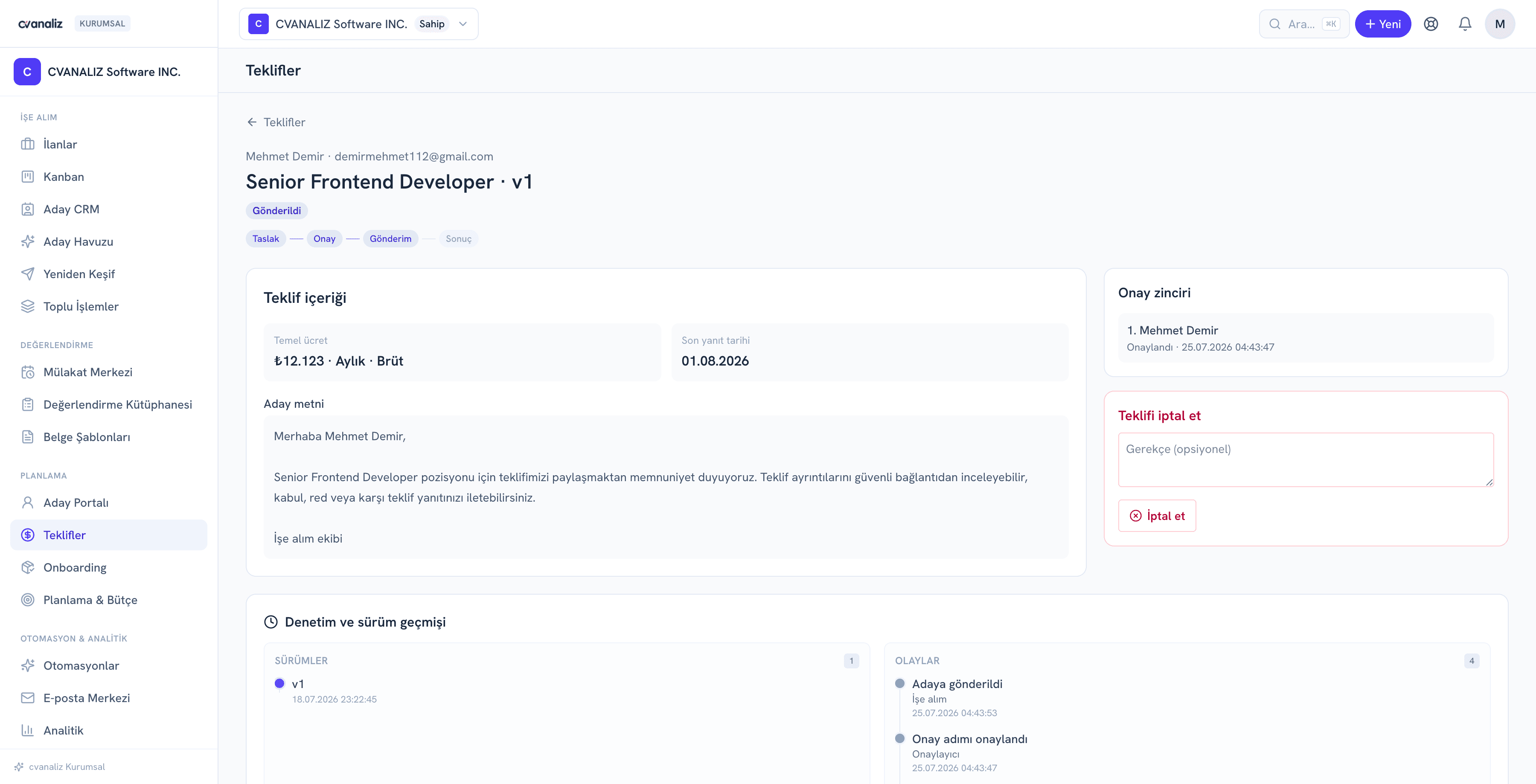Open Mülakat Merkezi section
This screenshot has width=1536, height=784.
[108, 372]
